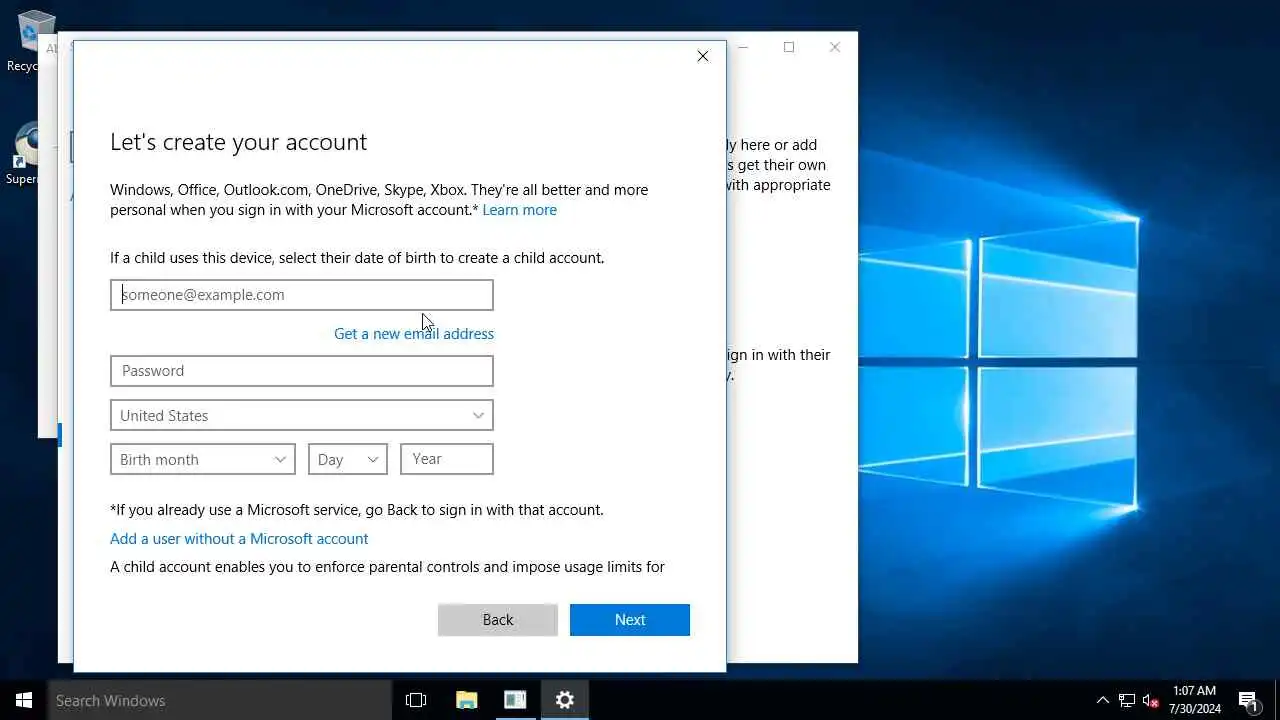The width and height of the screenshot is (1280, 720).
Task: Expand the United States country dropdown
Action: pos(302,415)
